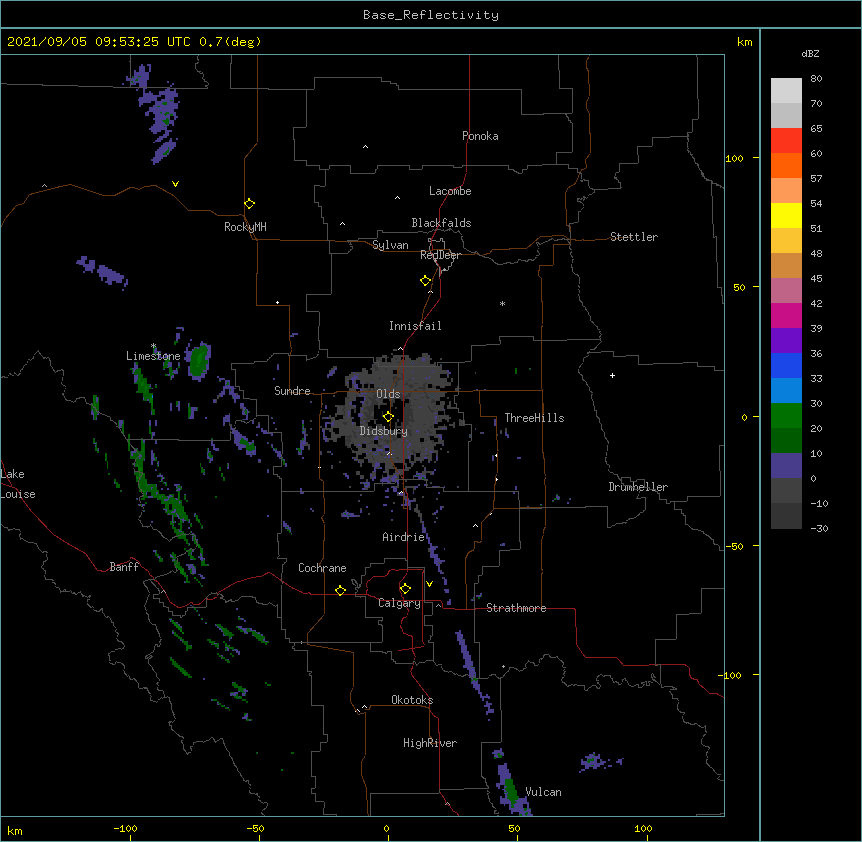Click the Base_Reflectivity title
This screenshot has width=862, height=842.
431,15
